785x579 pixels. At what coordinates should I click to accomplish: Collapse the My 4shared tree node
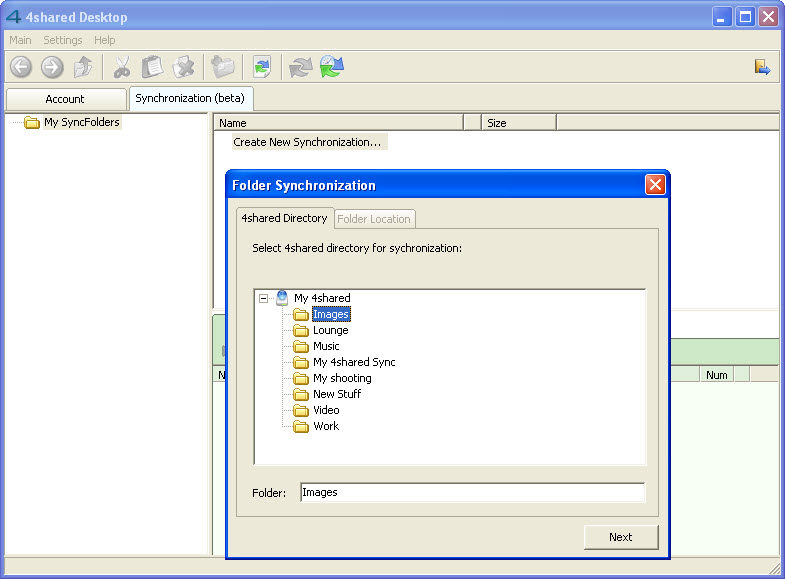263,299
